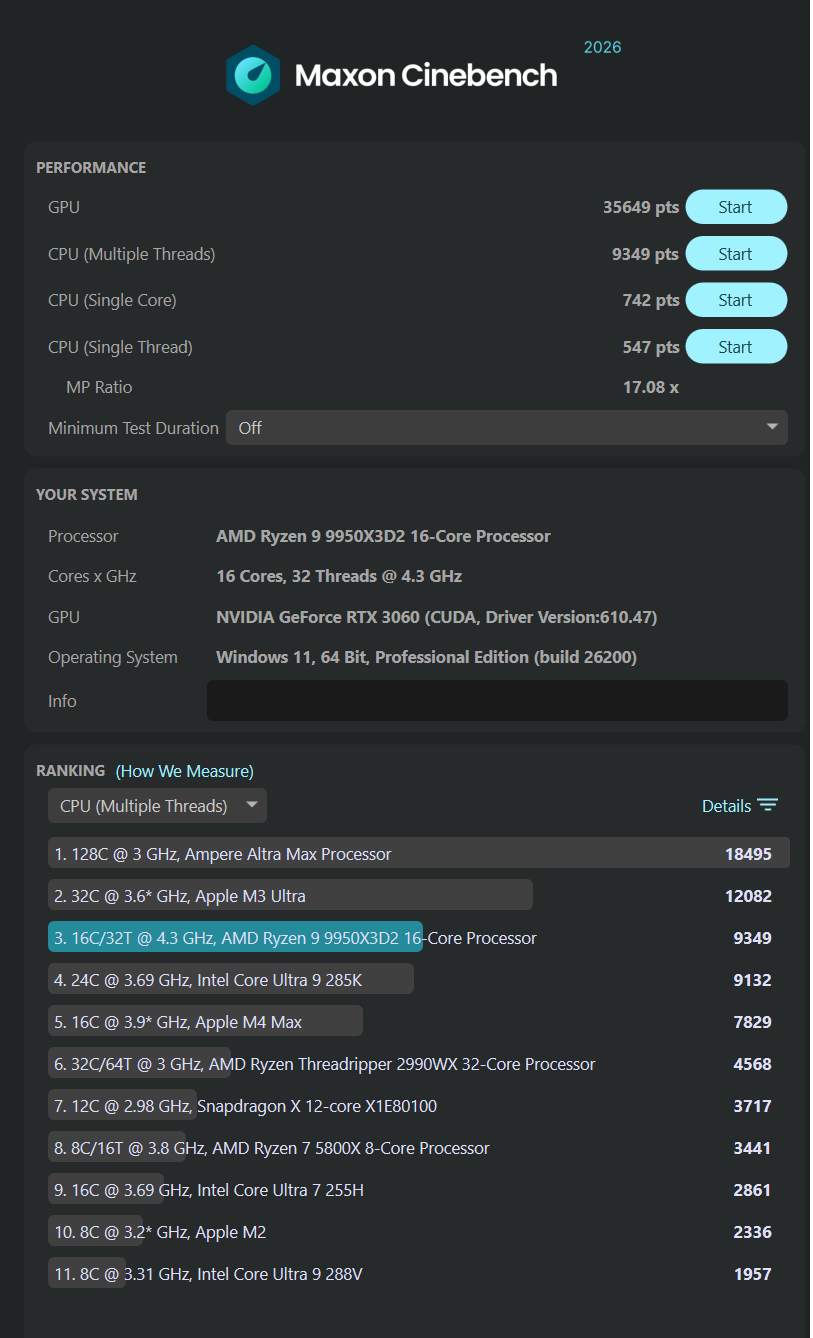Click the ranking score 18495

[x=748, y=854]
